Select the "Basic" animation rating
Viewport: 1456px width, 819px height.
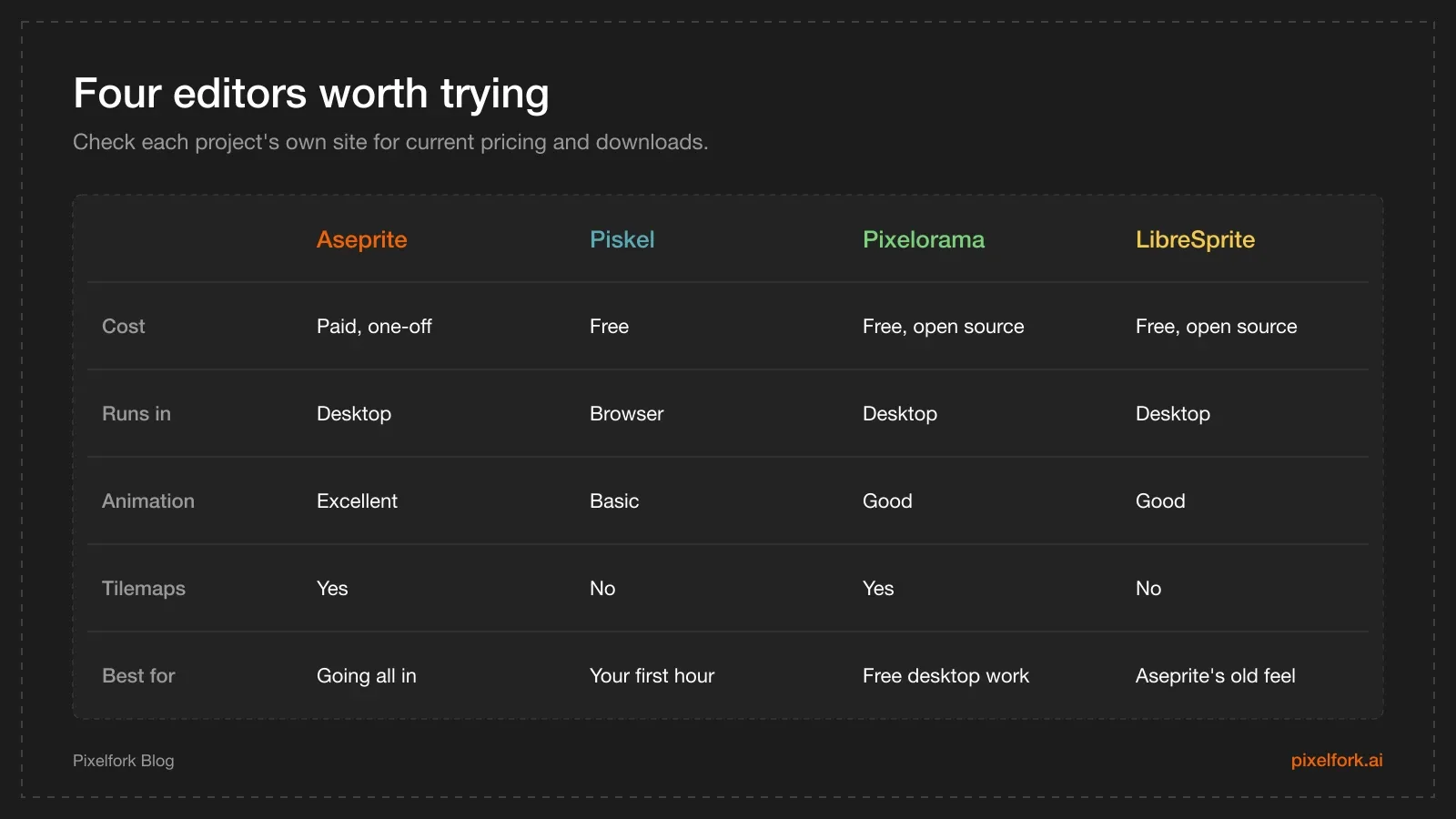pos(614,500)
